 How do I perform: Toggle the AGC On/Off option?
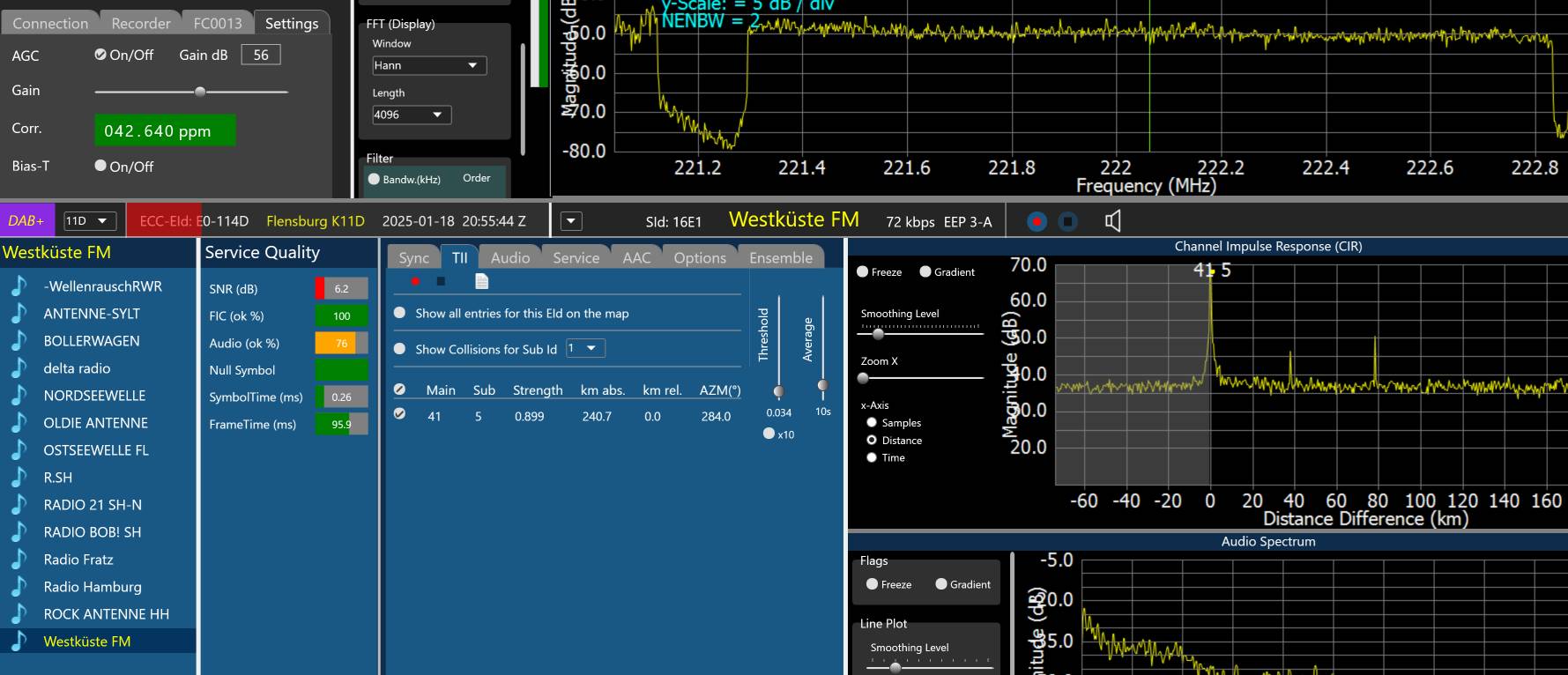pyautogui.click(x=100, y=55)
